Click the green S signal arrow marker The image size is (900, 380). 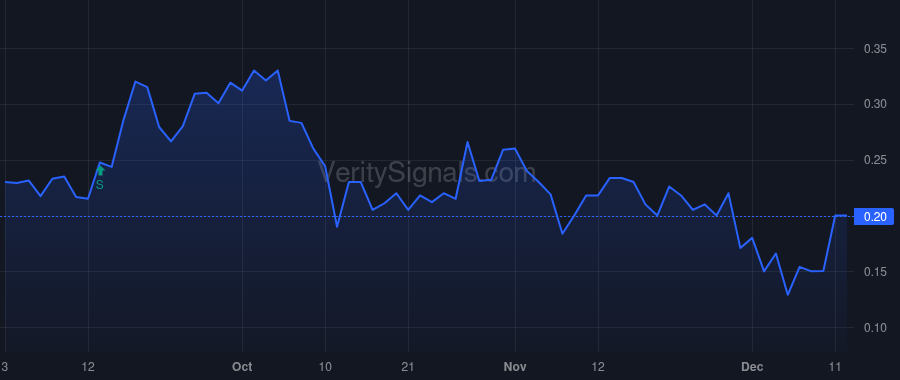click(100, 171)
